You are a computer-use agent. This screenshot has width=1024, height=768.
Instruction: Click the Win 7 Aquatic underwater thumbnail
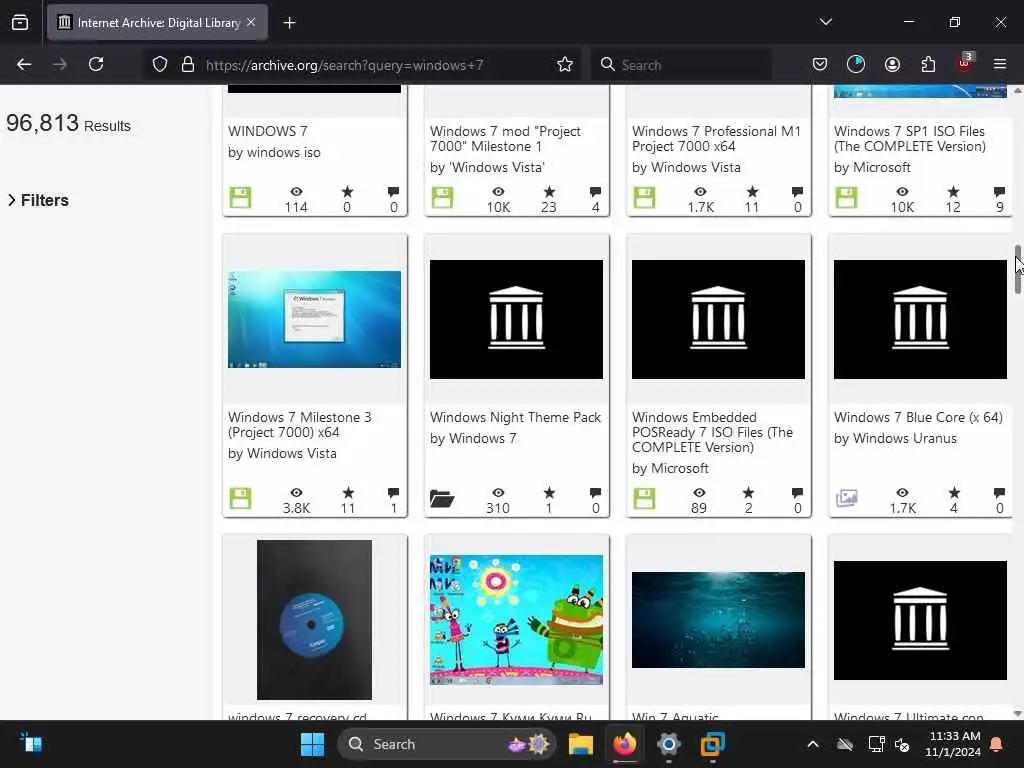(x=718, y=620)
